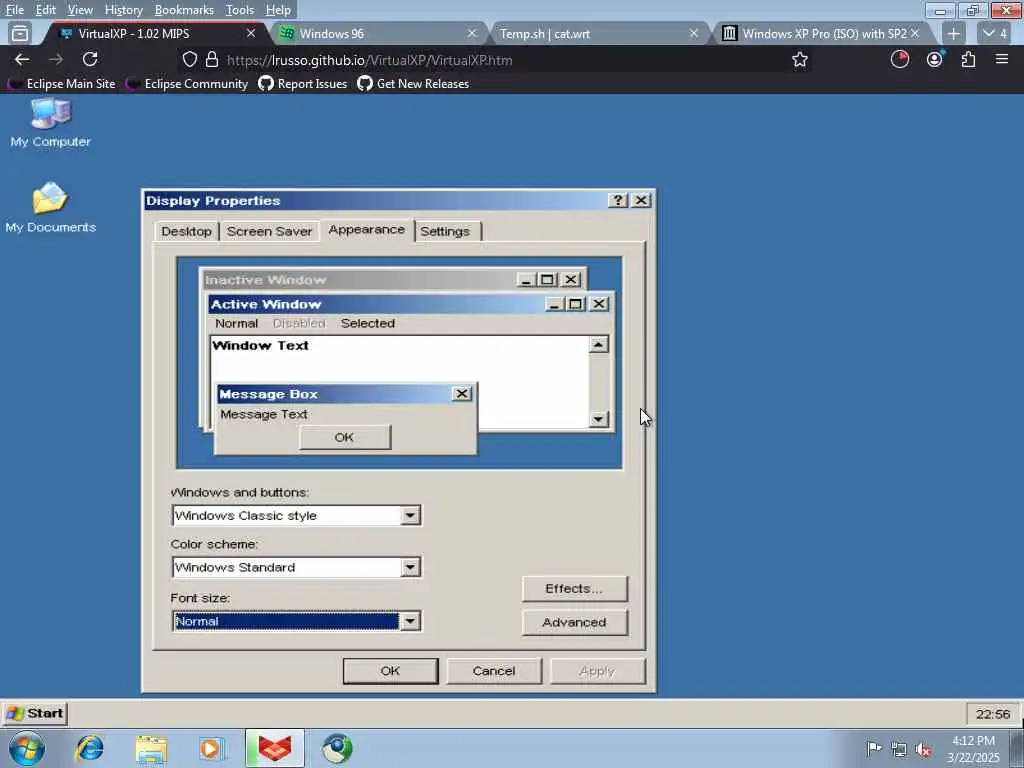Open Color scheme dropdown arrow
Image resolution: width=1024 pixels, height=768 pixels.
(409, 567)
